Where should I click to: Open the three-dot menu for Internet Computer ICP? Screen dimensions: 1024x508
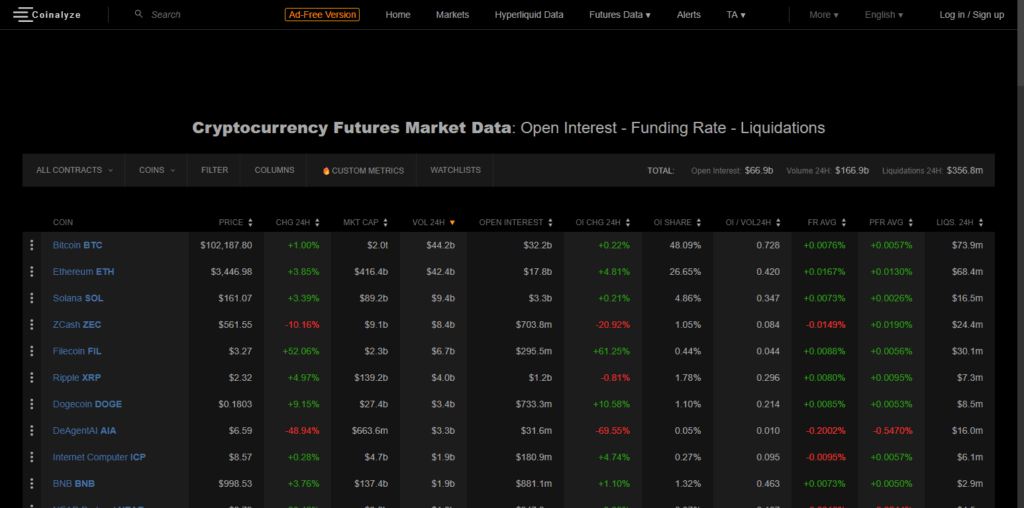pos(31,457)
